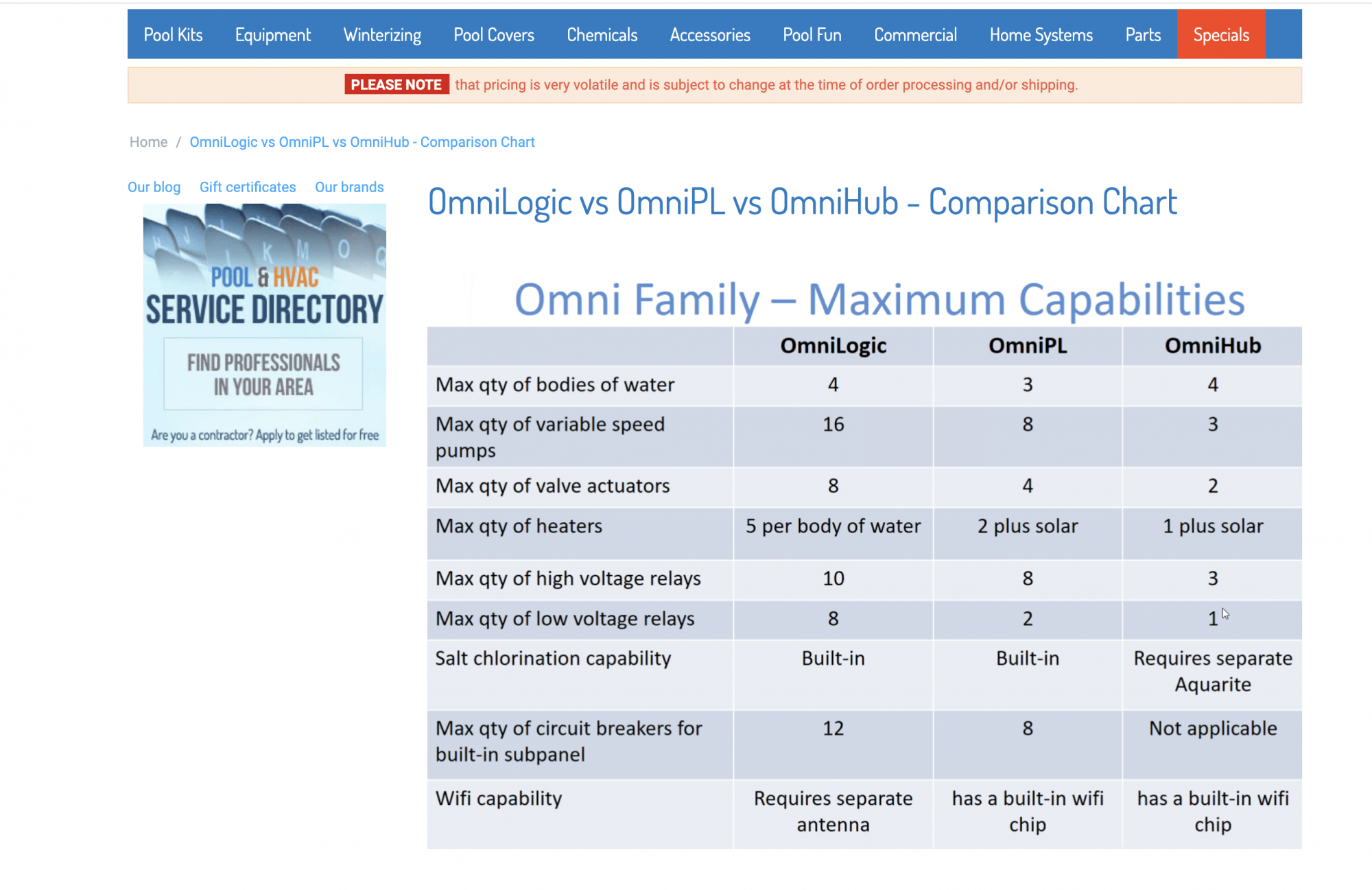This screenshot has width=1372, height=890.
Task: Select 'Max qty of variable speed pumps' label
Action: click(550, 437)
